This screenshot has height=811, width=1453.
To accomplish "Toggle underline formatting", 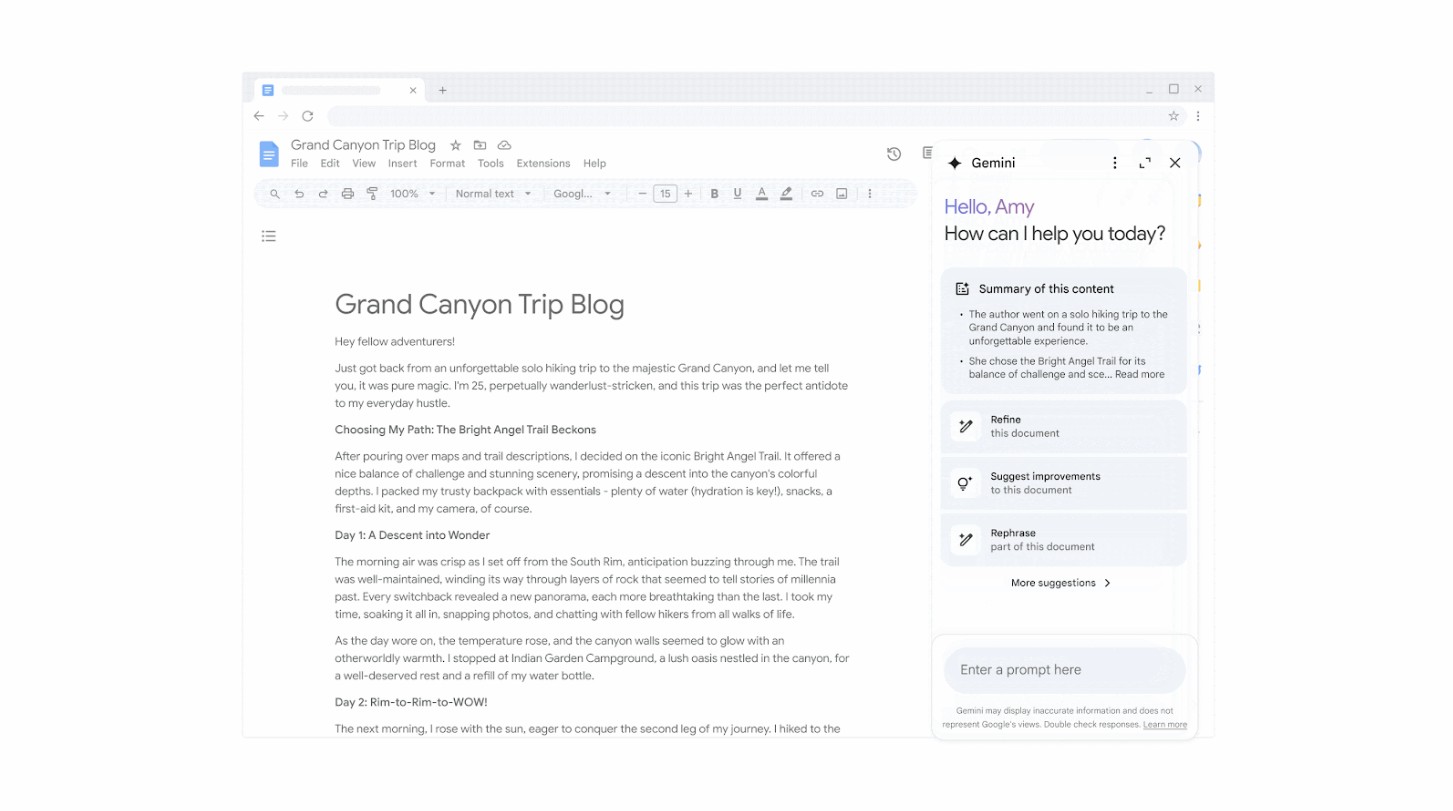I will coord(738,194).
